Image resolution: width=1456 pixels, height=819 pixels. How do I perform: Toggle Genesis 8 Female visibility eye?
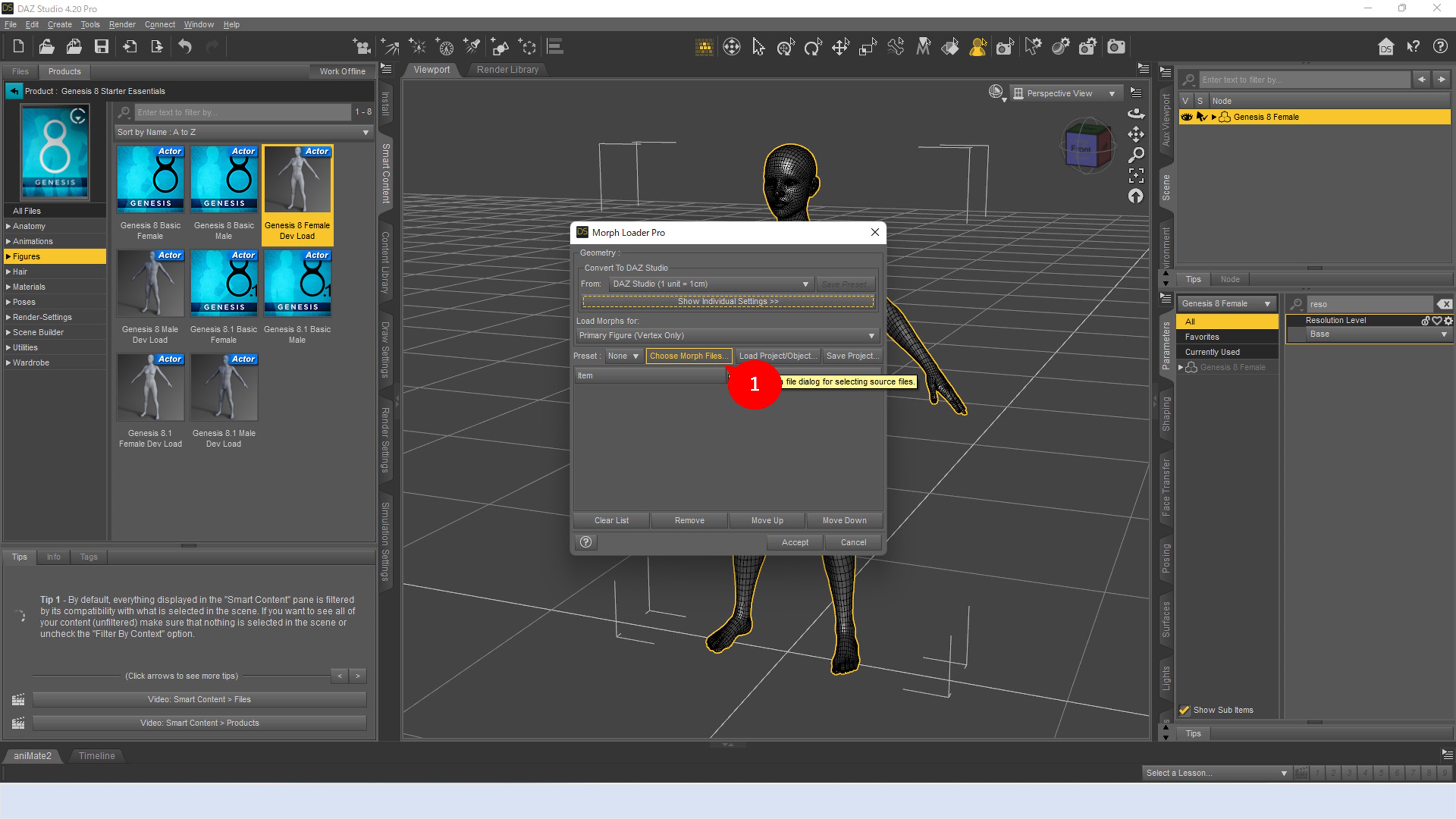(1186, 117)
